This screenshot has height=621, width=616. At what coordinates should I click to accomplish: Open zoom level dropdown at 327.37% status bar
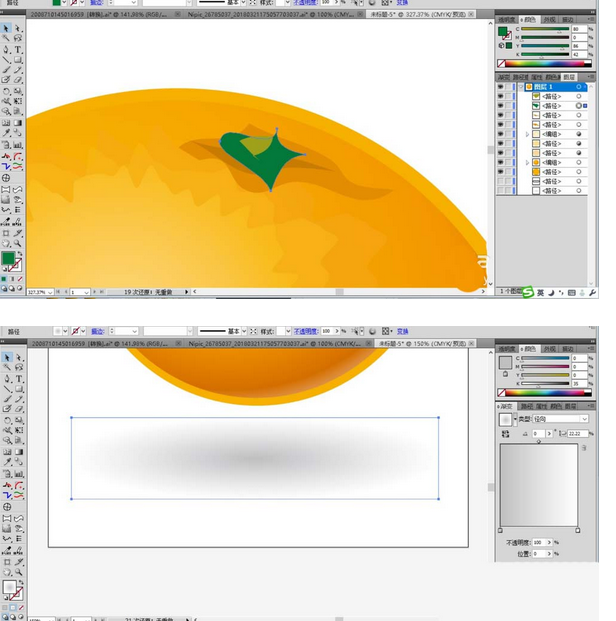50,292
